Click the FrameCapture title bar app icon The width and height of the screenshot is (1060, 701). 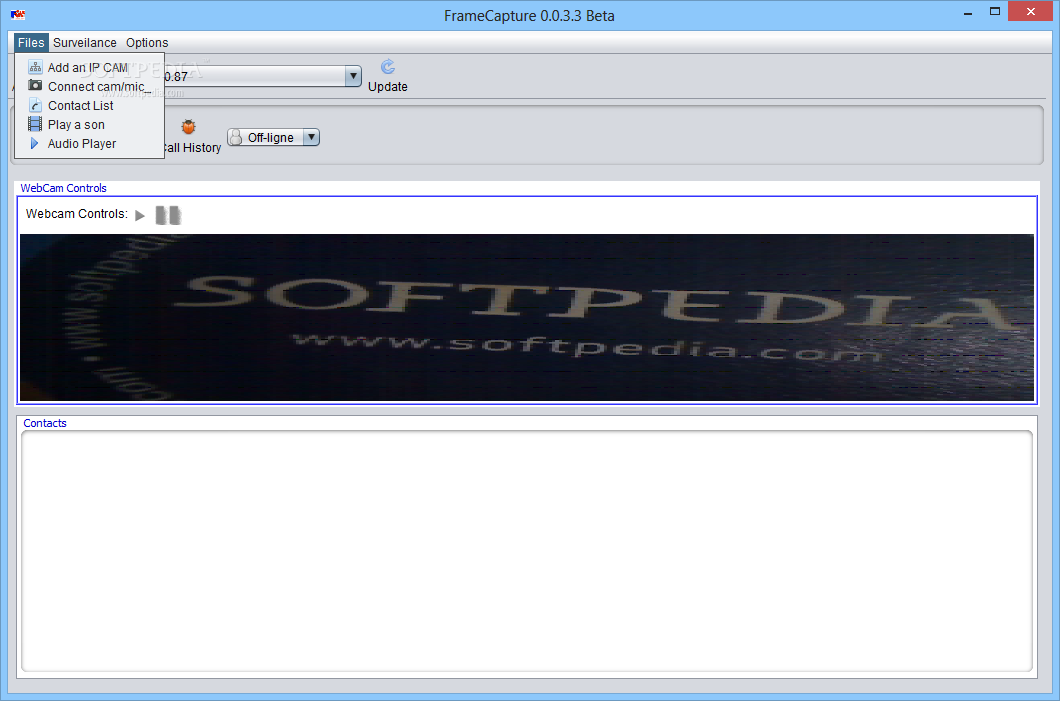18,14
